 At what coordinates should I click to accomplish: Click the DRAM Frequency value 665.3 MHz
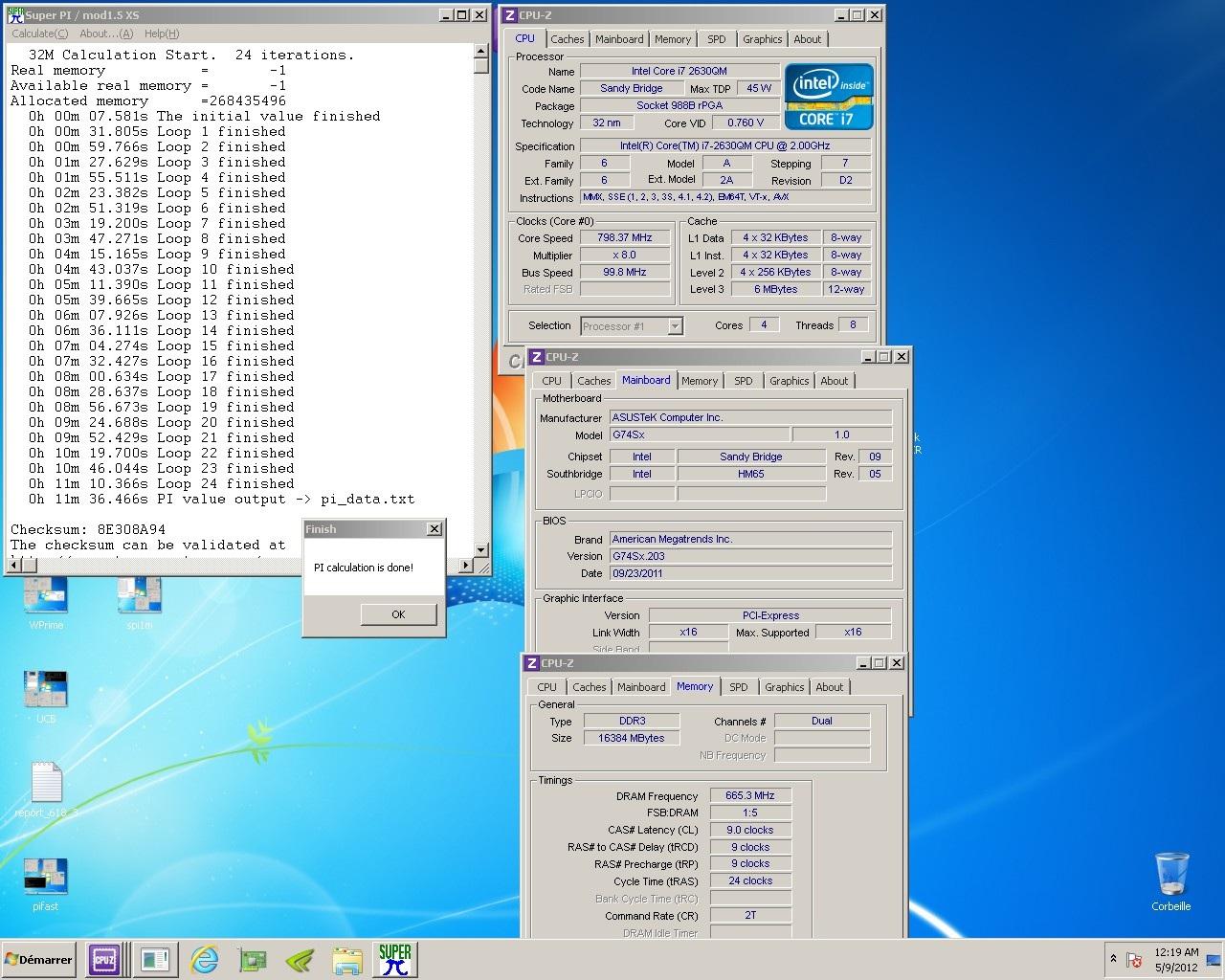tap(750, 795)
